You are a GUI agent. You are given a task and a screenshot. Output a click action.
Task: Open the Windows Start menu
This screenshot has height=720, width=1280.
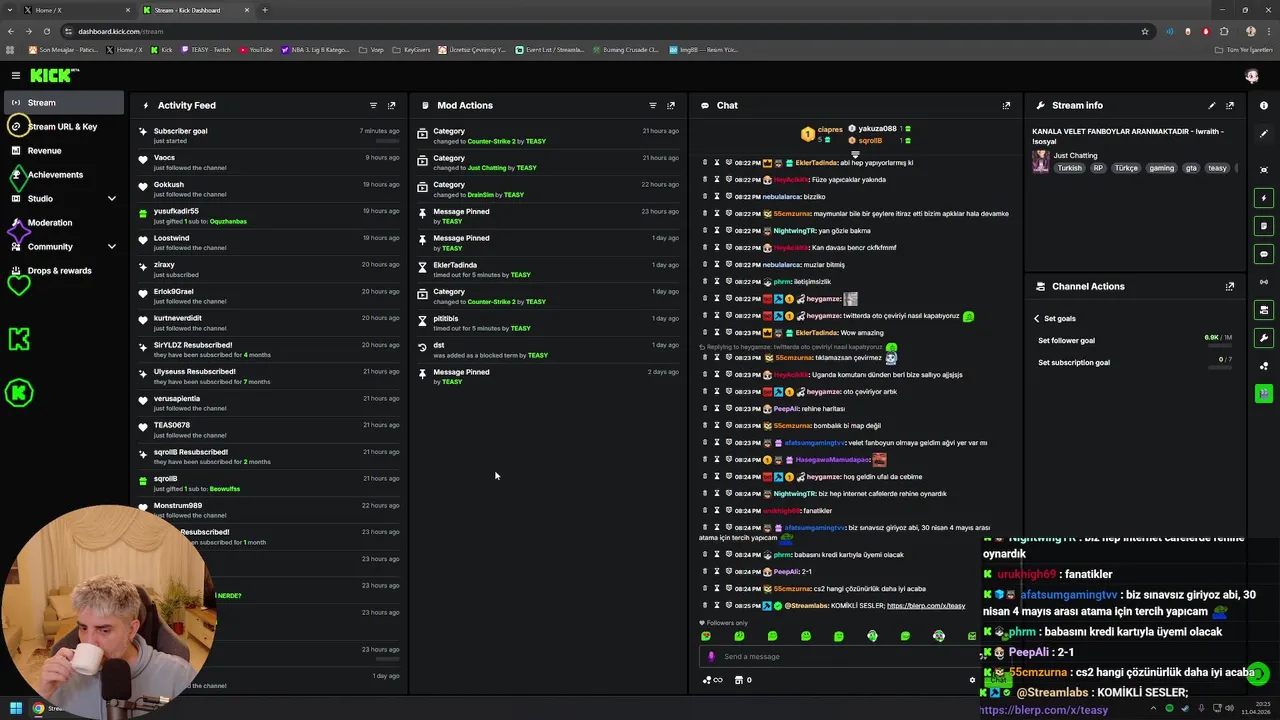tap(15, 708)
